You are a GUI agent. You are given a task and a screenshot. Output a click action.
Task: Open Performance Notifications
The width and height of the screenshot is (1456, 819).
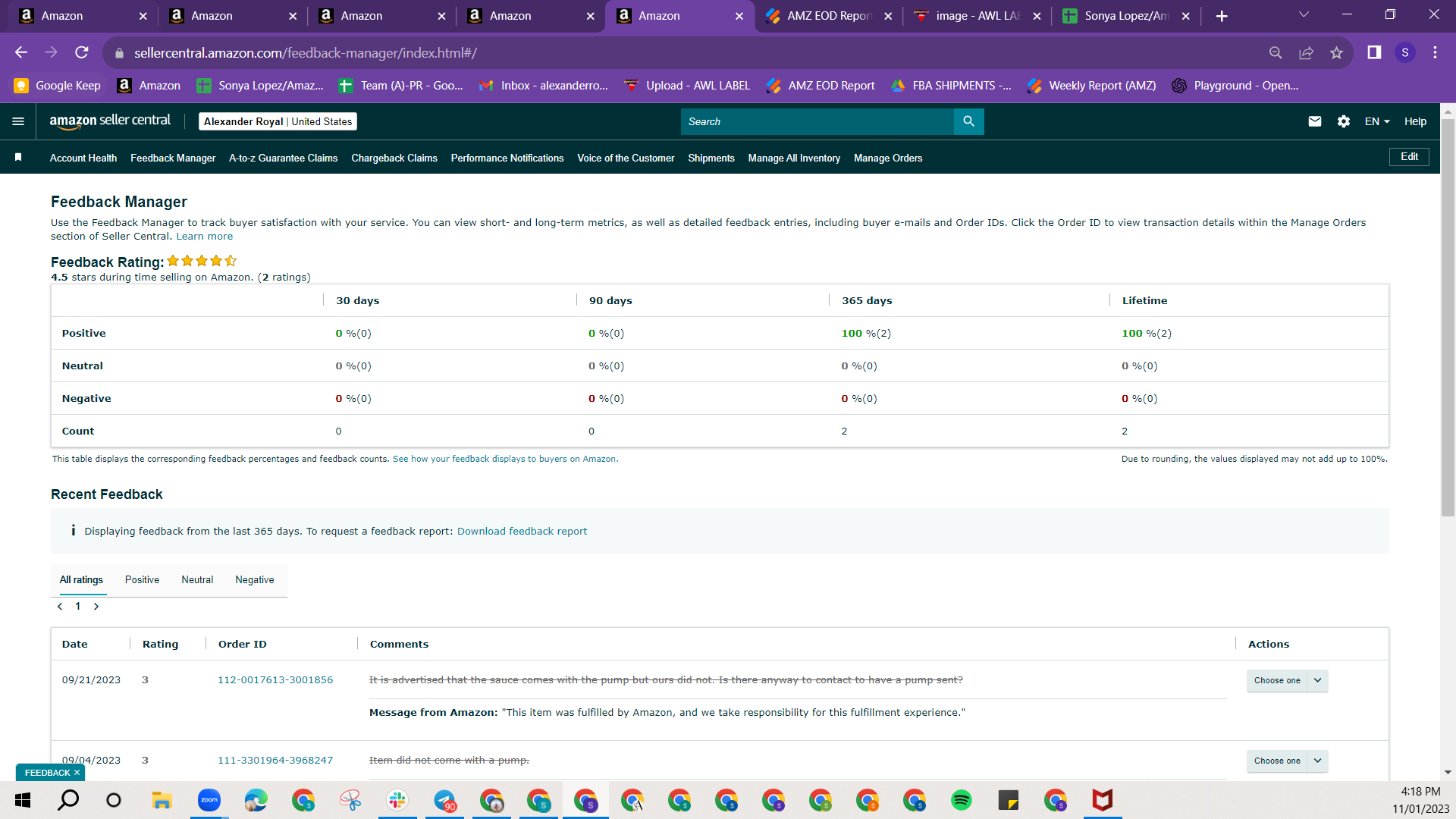coord(507,158)
